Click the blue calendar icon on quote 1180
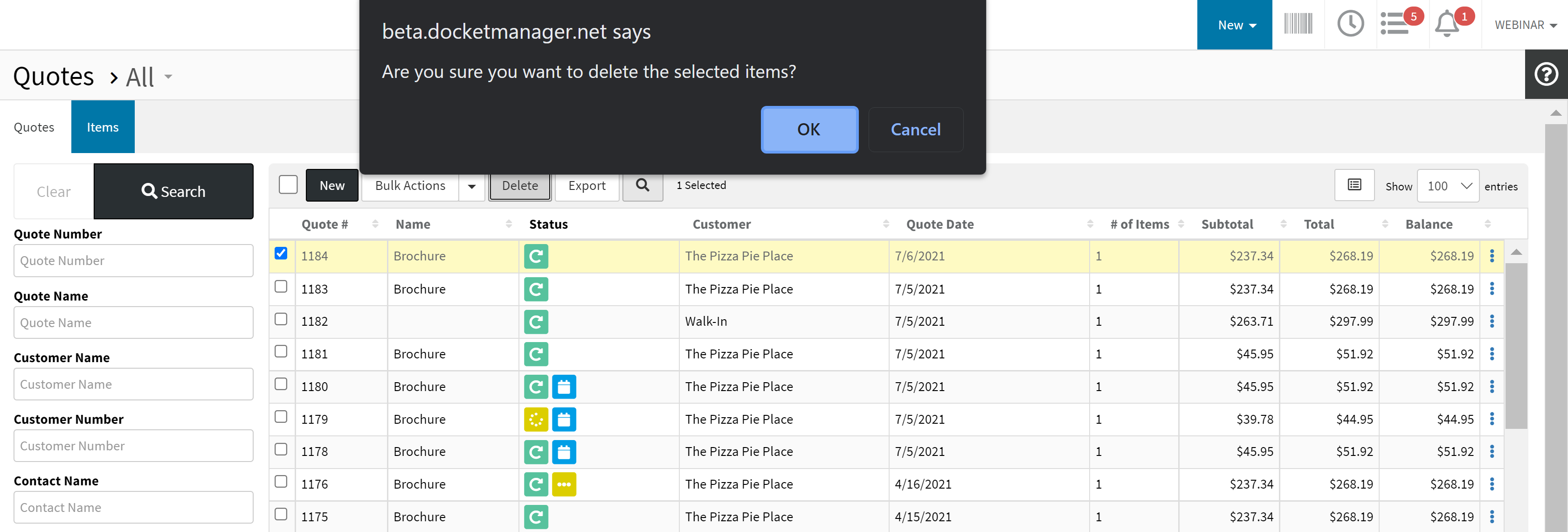Image resolution: width=1568 pixels, height=532 pixels. [564, 386]
